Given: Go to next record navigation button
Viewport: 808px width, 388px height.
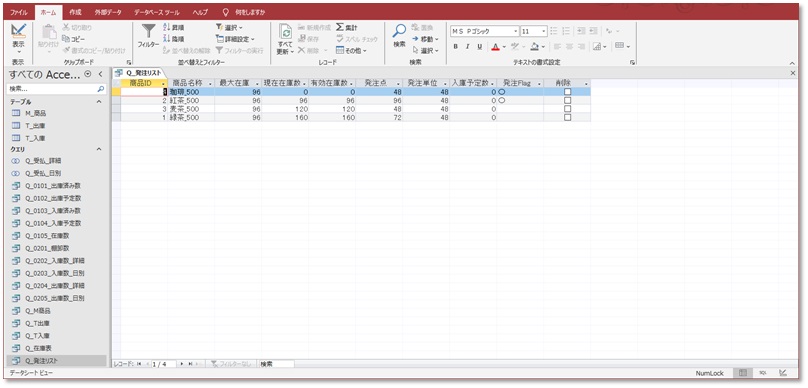Looking at the screenshot, I should tap(181, 364).
